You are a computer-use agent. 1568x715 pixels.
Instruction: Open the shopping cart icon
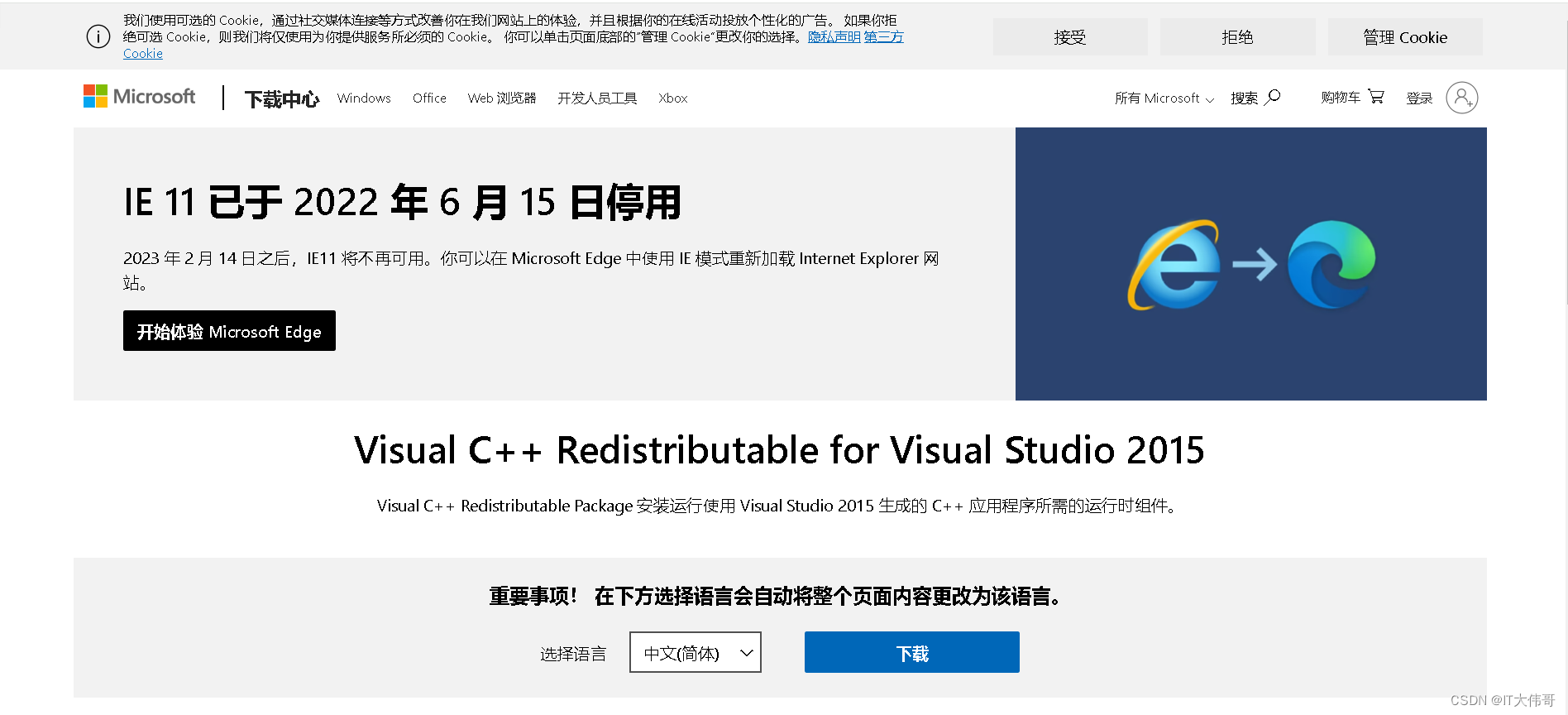[x=1376, y=97]
